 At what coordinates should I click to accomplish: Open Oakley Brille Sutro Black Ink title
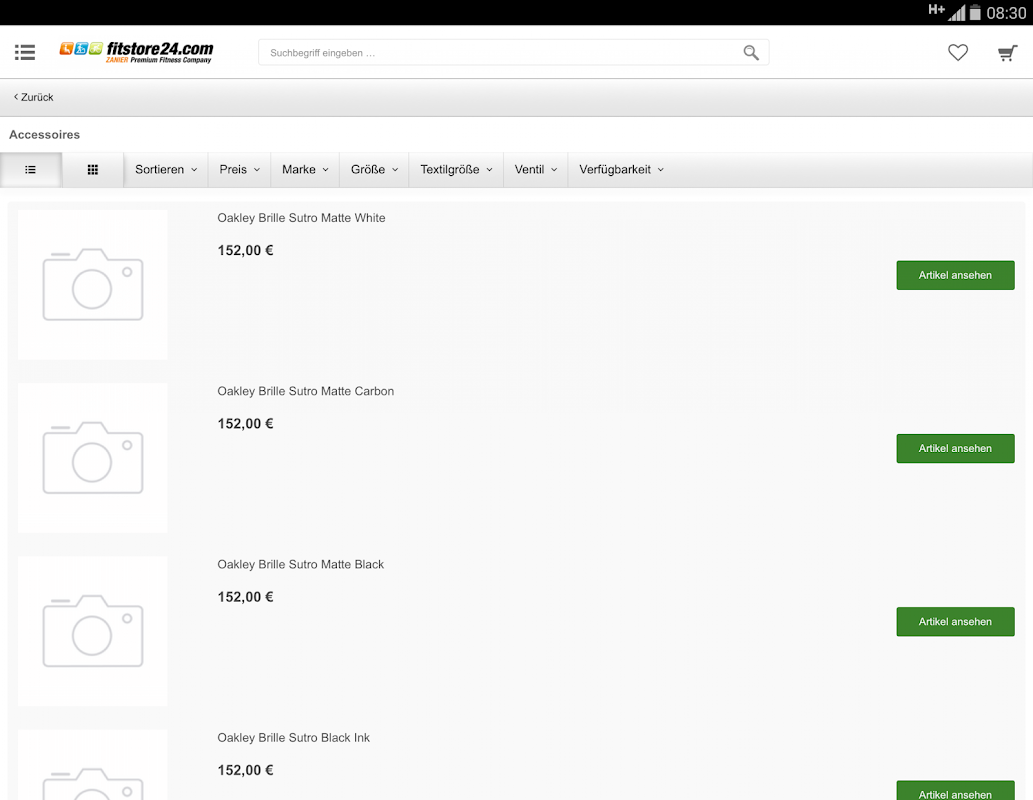click(293, 738)
